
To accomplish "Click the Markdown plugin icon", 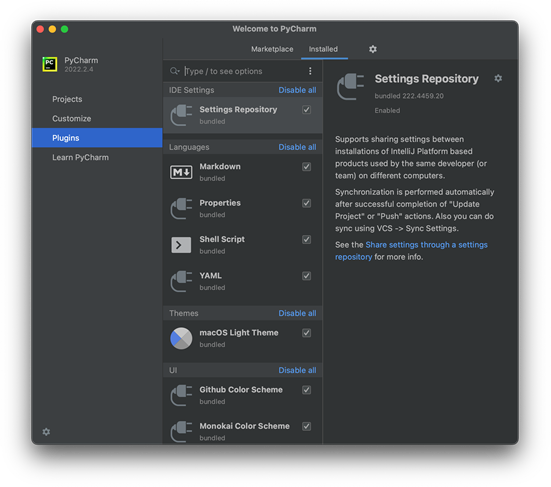I will (x=181, y=172).
